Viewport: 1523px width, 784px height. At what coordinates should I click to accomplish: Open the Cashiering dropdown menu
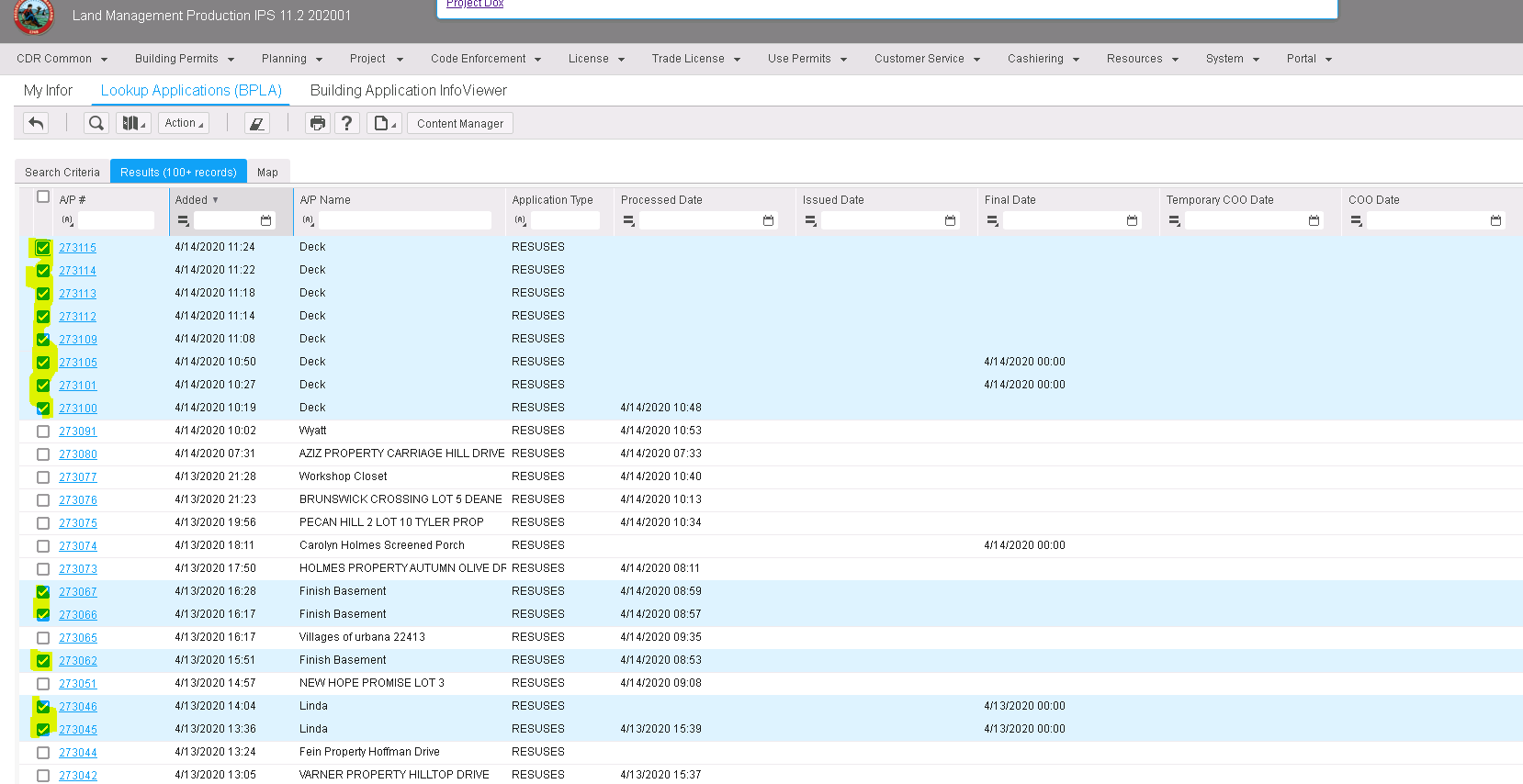coord(1044,59)
